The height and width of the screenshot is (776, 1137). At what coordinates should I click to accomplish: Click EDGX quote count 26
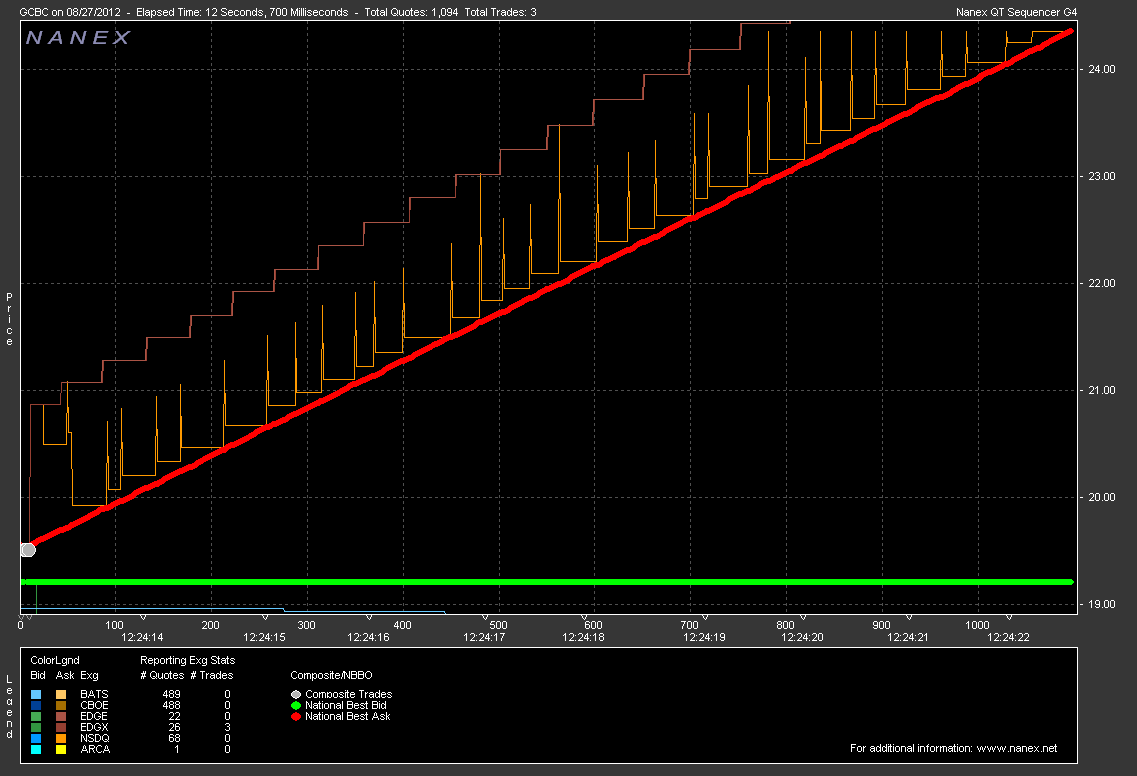tap(175, 727)
